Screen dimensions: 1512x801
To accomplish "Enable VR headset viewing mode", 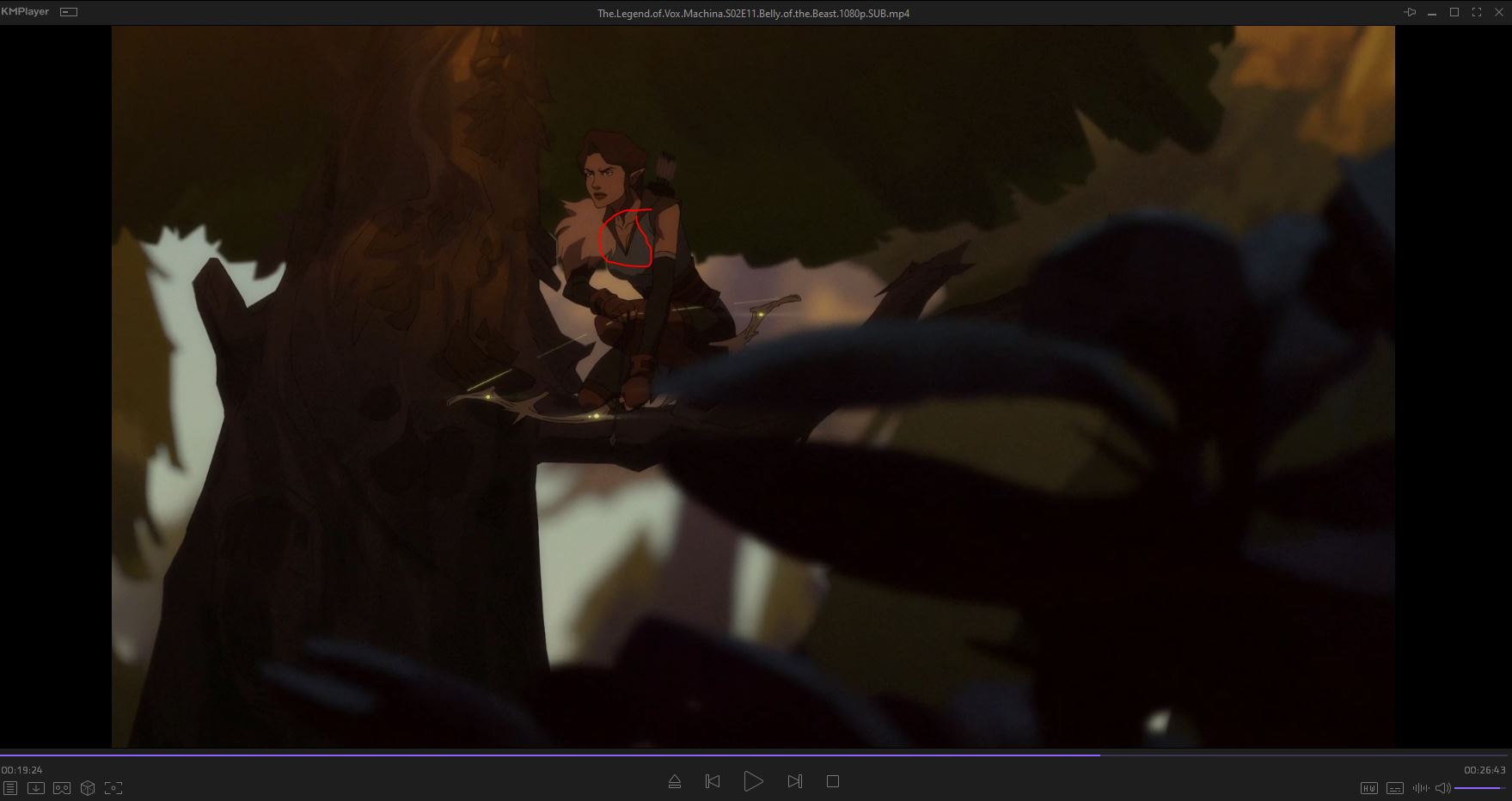I will coord(62,787).
